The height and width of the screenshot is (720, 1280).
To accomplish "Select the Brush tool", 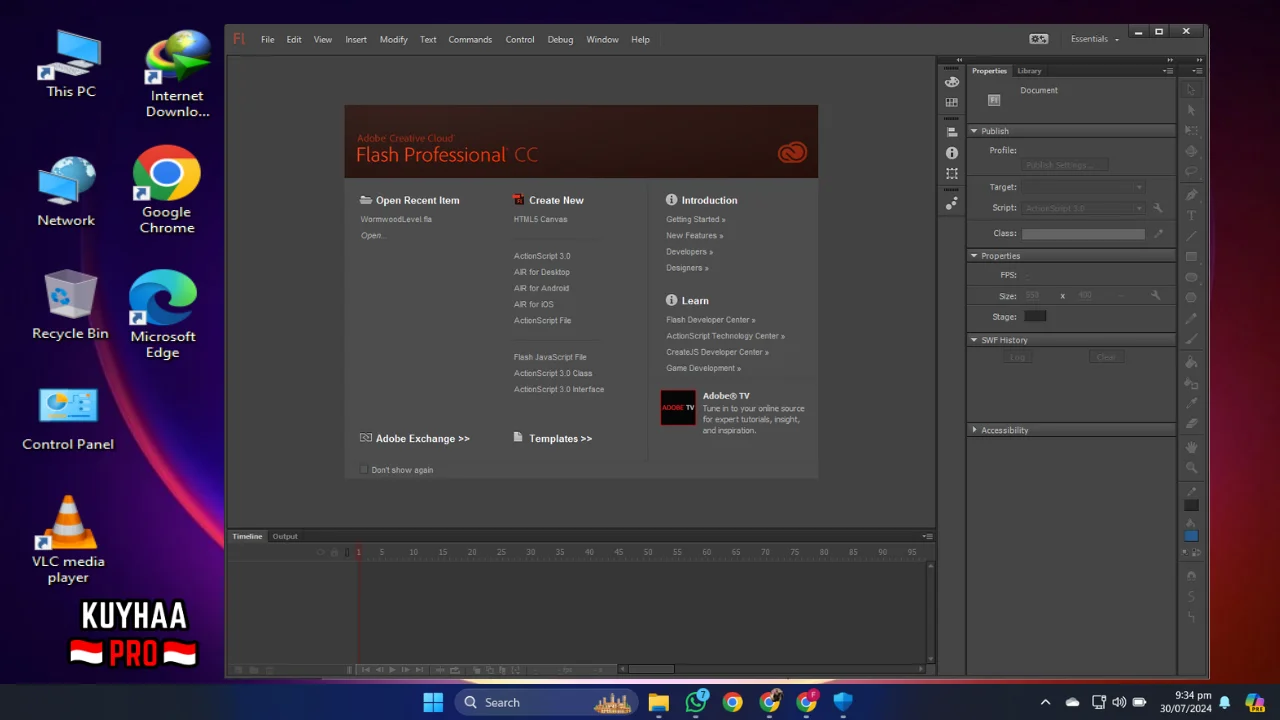I will [x=1191, y=340].
